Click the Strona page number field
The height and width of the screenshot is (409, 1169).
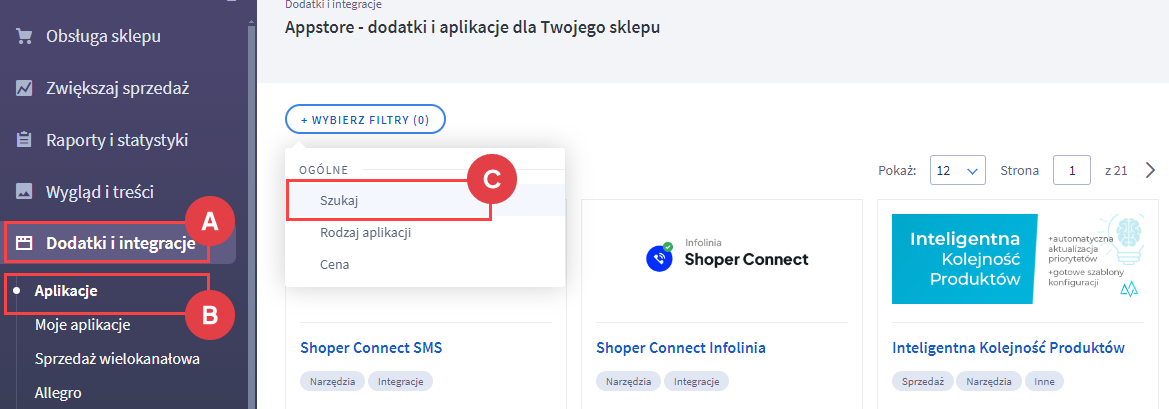tap(1072, 171)
